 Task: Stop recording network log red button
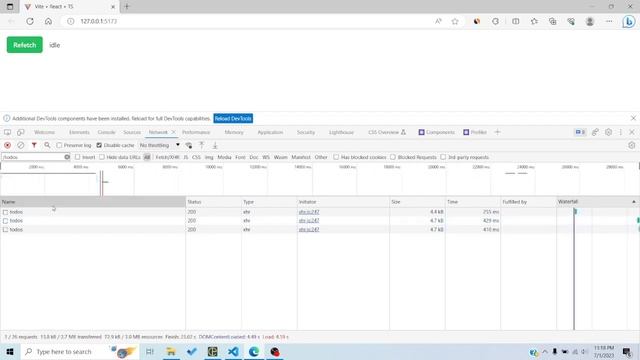click(7, 145)
